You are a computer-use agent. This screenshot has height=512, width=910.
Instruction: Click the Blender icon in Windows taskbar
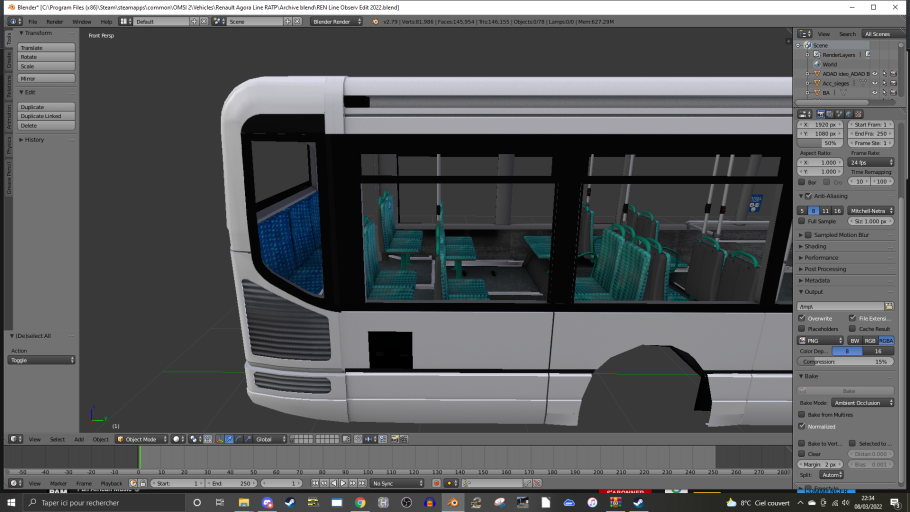coord(453,503)
